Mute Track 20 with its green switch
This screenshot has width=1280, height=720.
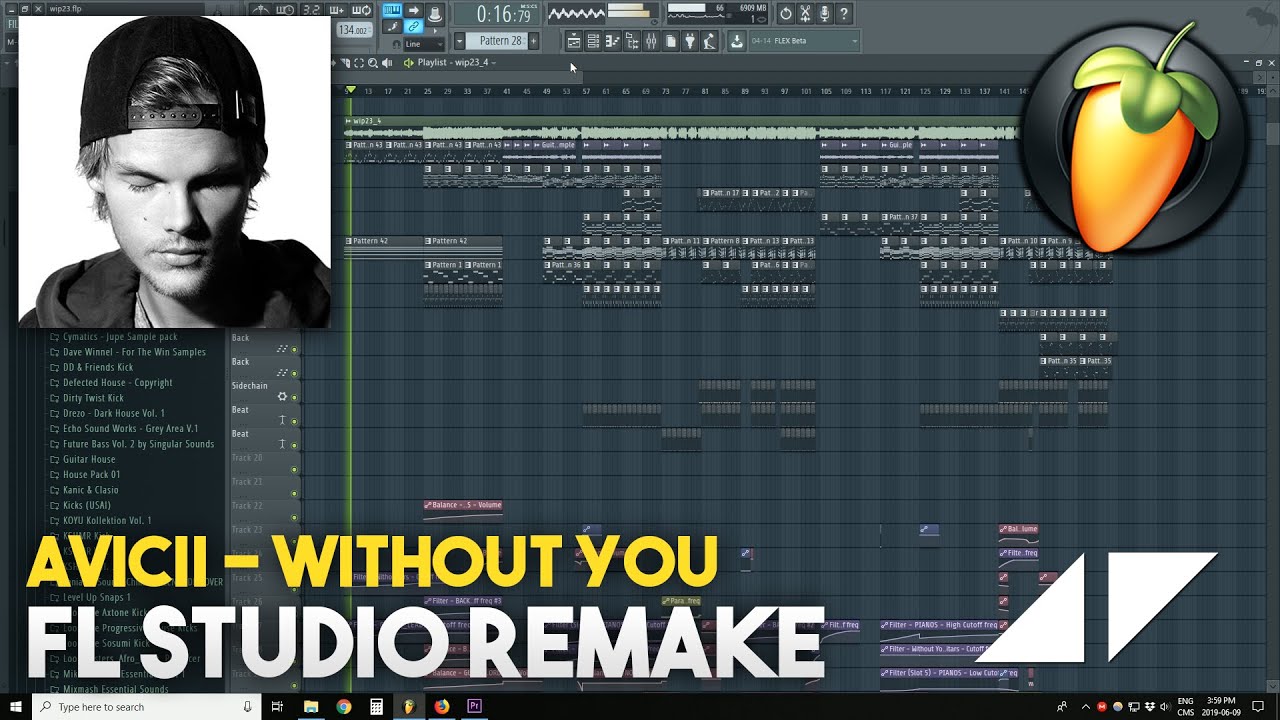click(294, 469)
